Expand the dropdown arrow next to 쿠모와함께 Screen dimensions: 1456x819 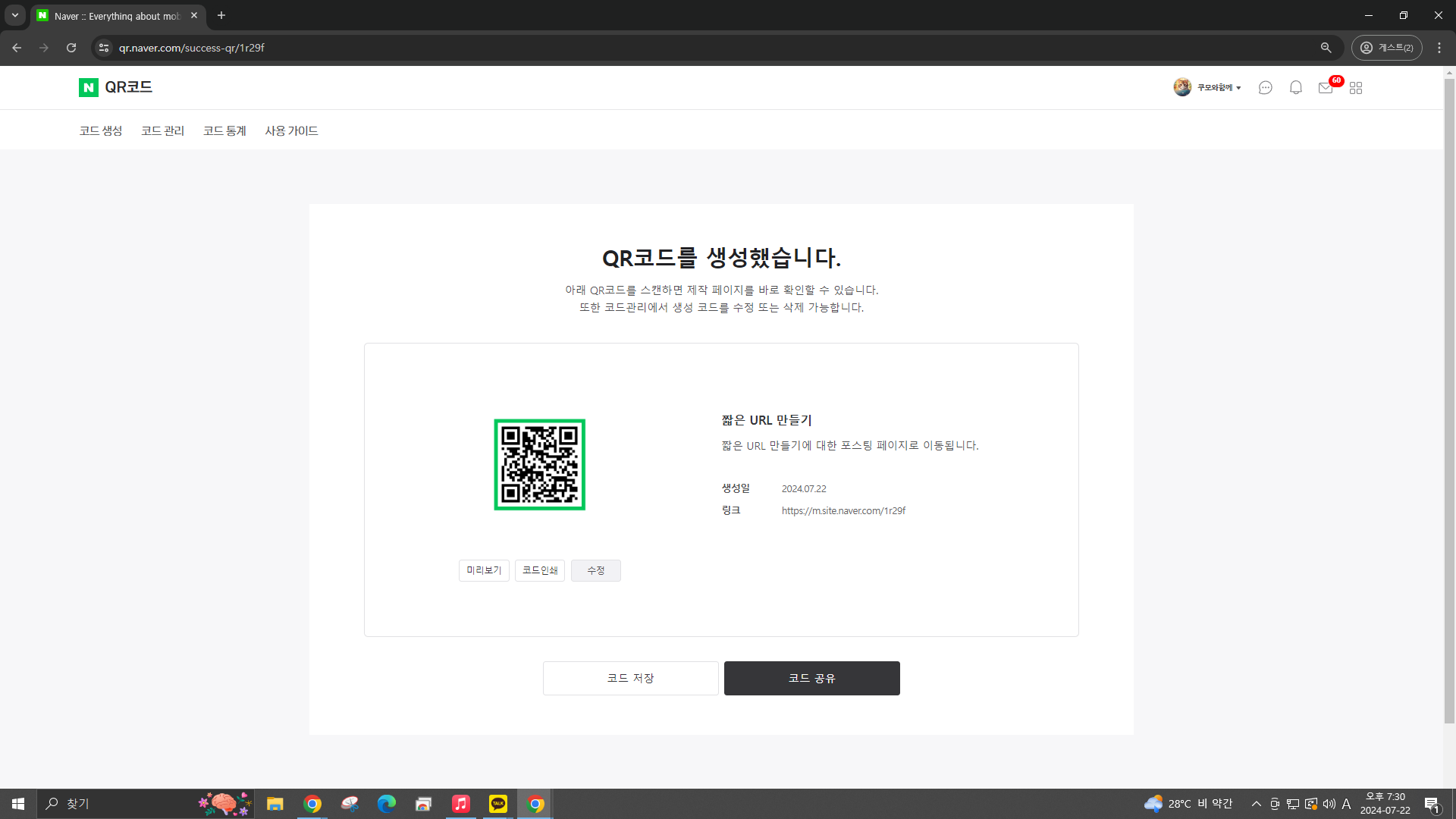pos(1238,87)
